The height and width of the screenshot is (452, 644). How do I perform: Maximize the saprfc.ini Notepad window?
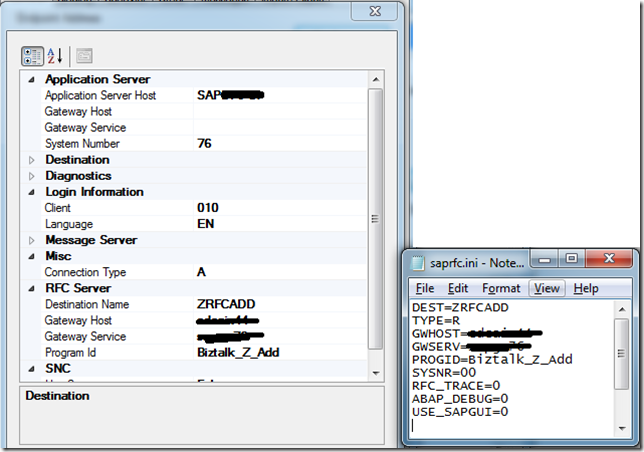(x=571, y=259)
